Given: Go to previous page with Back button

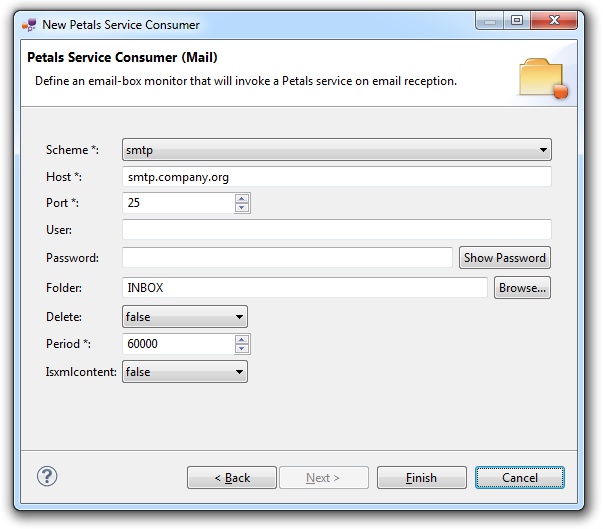Looking at the screenshot, I should coord(232,478).
